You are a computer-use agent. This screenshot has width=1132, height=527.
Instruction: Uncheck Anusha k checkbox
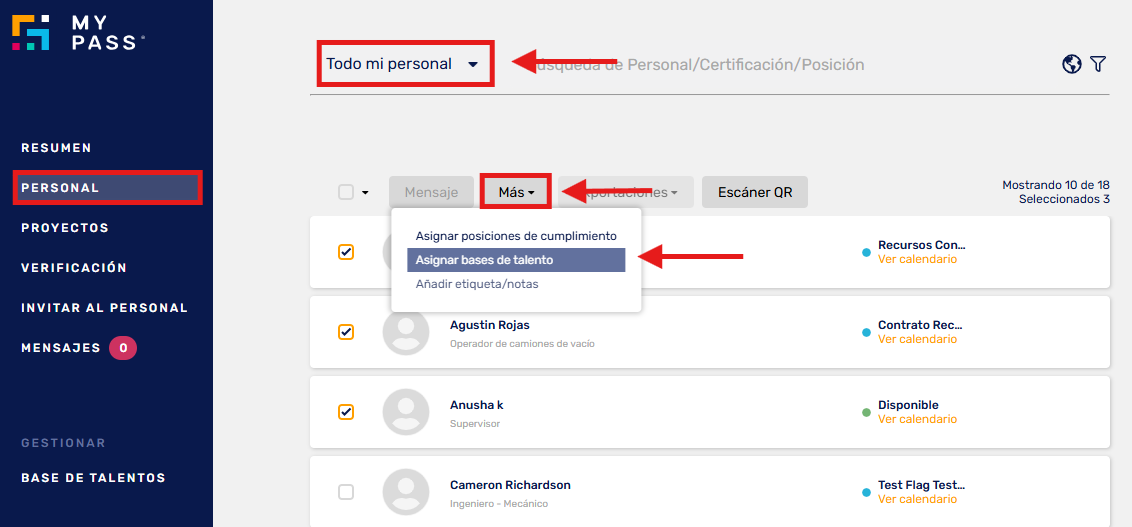pos(347,412)
